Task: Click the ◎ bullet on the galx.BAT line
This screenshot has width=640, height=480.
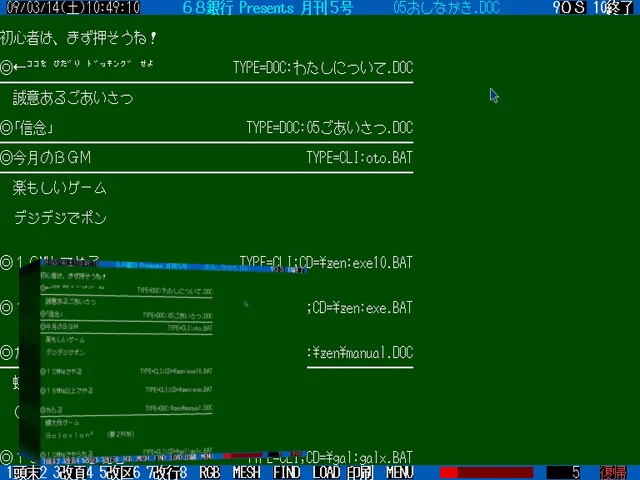Action: coord(7,457)
